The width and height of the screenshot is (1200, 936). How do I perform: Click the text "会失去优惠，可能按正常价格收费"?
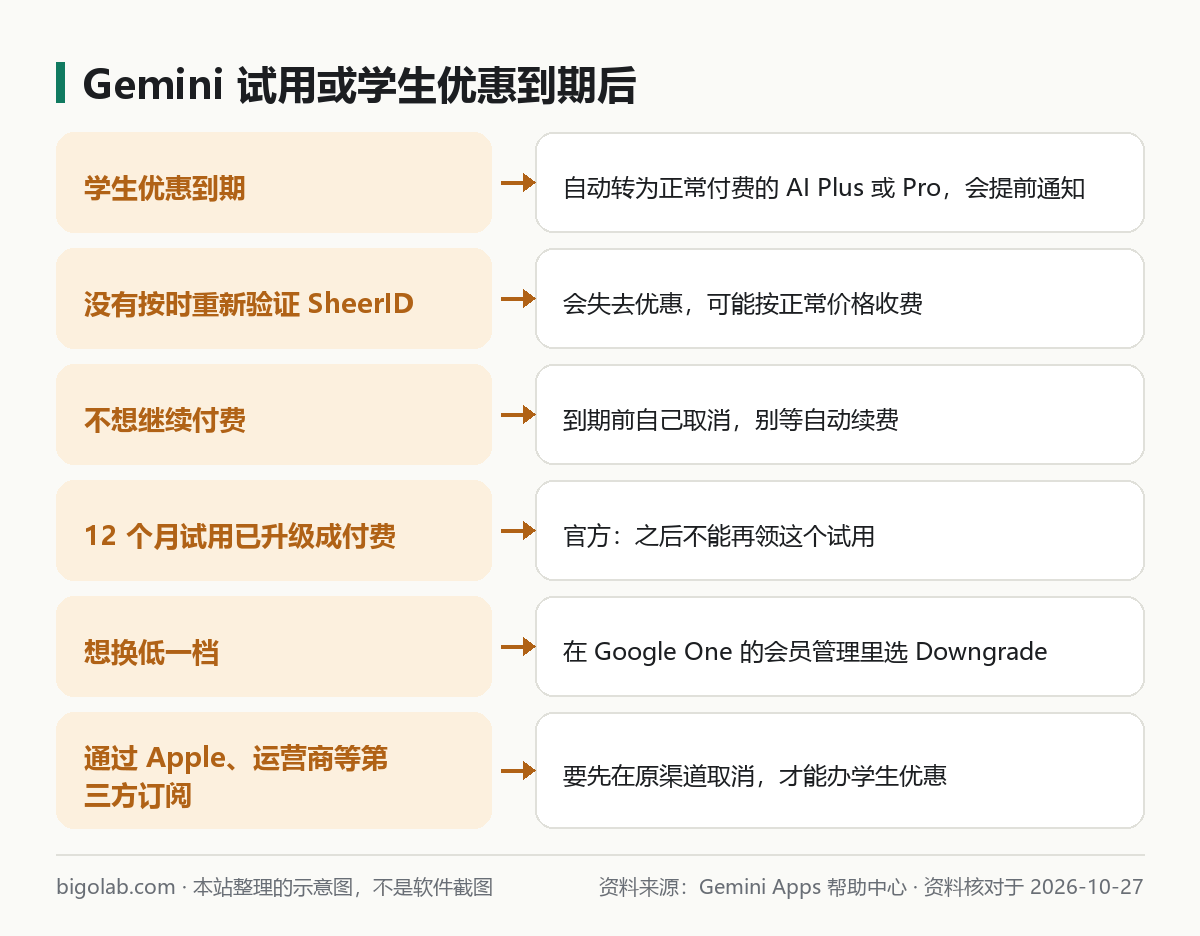742,304
